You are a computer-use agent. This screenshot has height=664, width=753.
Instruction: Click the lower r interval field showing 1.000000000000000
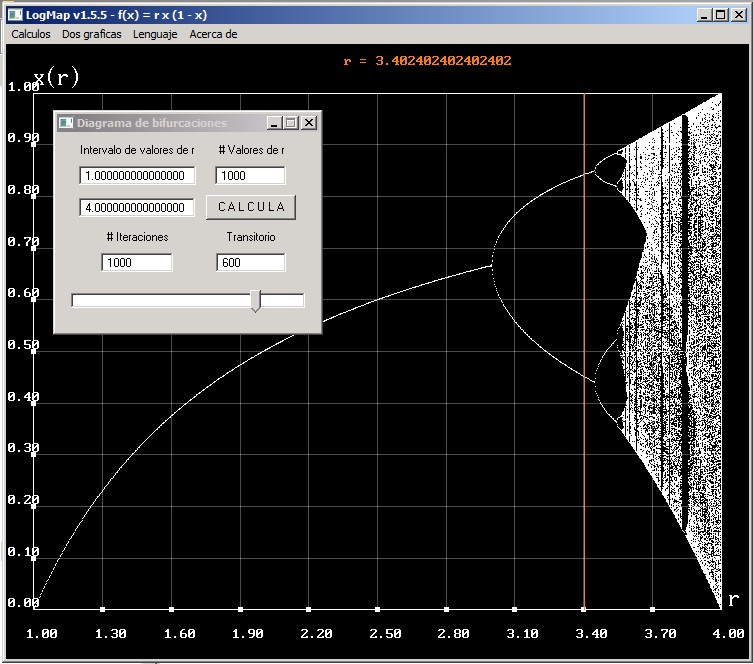pyautogui.click(x=137, y=176)
